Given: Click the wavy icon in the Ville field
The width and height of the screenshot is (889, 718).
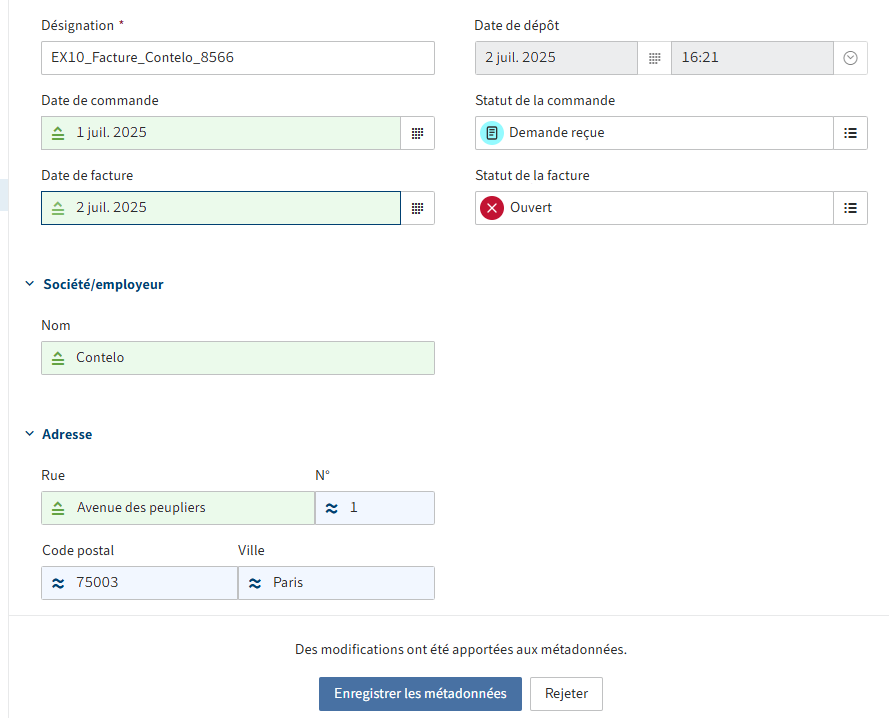Looking at the screenshot, I should [x=255, y=583].
